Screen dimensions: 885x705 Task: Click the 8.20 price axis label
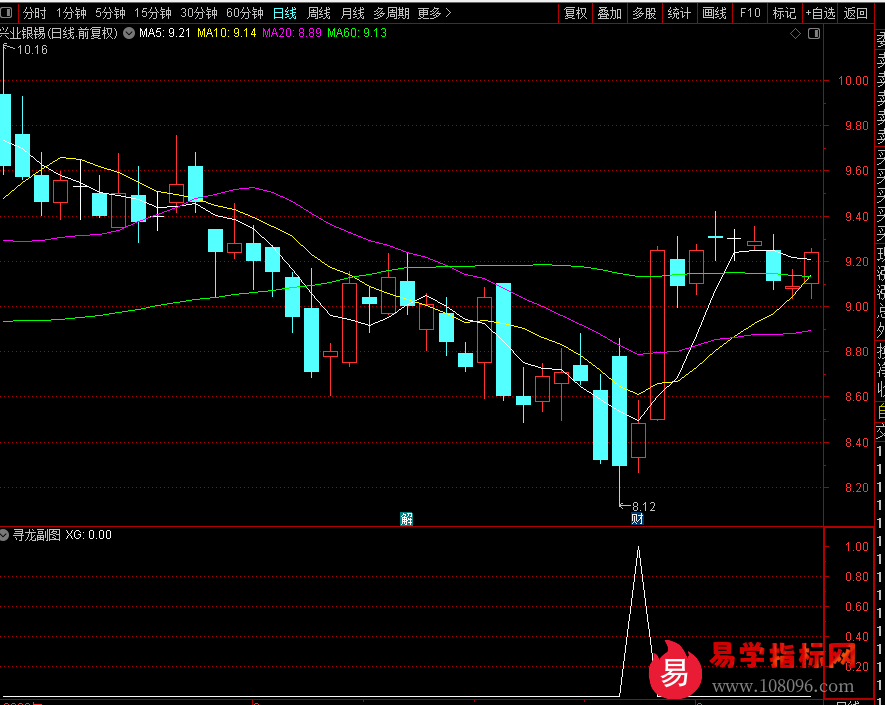tap(856, 488)
